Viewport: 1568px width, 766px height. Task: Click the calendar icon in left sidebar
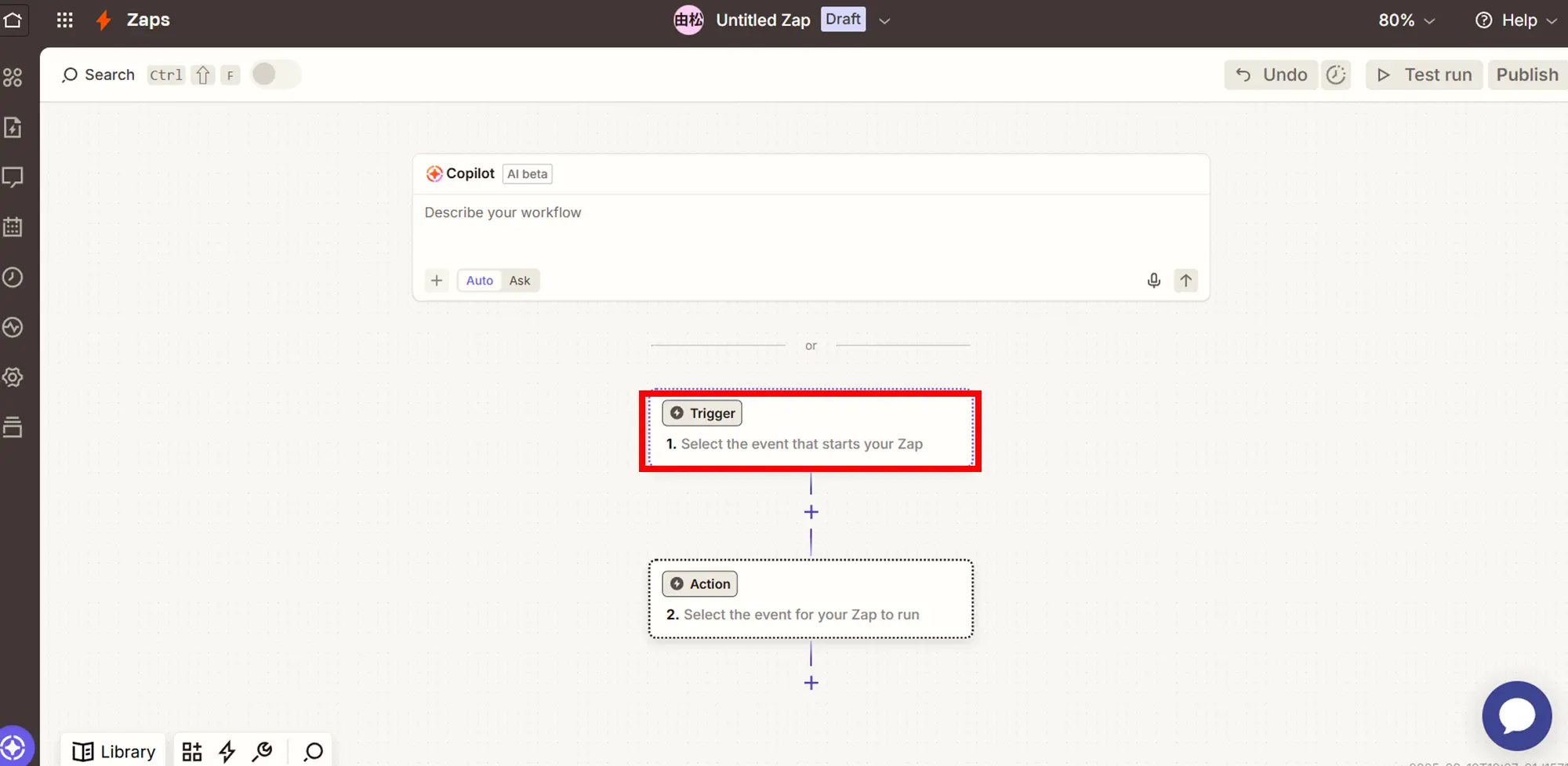[x=13, y=227]
